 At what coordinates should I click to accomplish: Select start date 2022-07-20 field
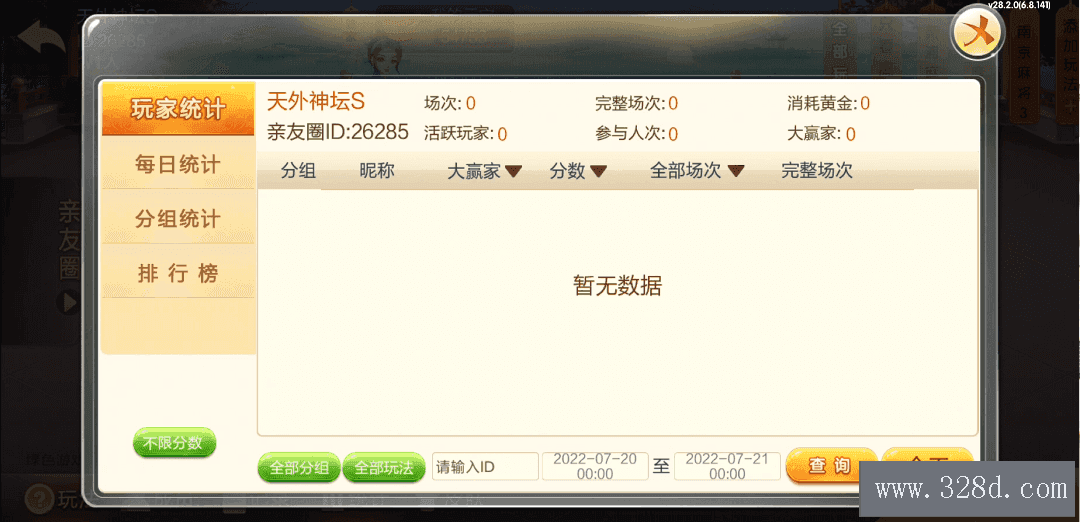point(595,466)
